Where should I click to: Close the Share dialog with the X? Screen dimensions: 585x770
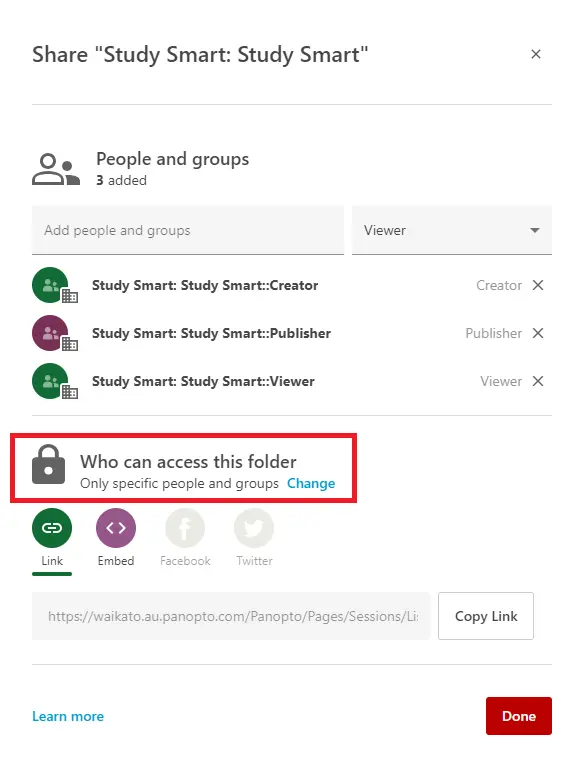tap(536, 54)
